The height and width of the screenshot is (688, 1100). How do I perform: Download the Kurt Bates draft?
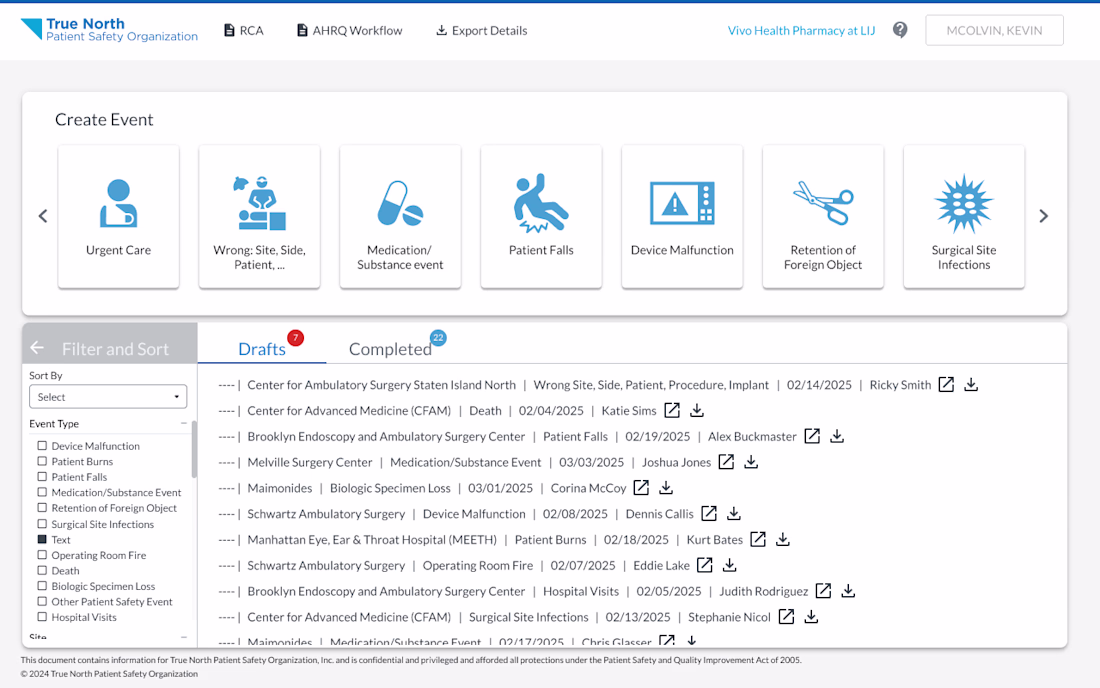(783, 539)
